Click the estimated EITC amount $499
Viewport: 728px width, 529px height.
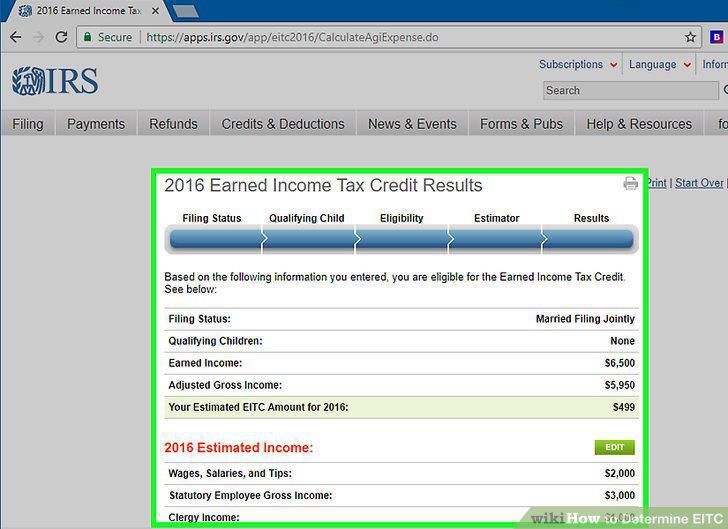624,407
